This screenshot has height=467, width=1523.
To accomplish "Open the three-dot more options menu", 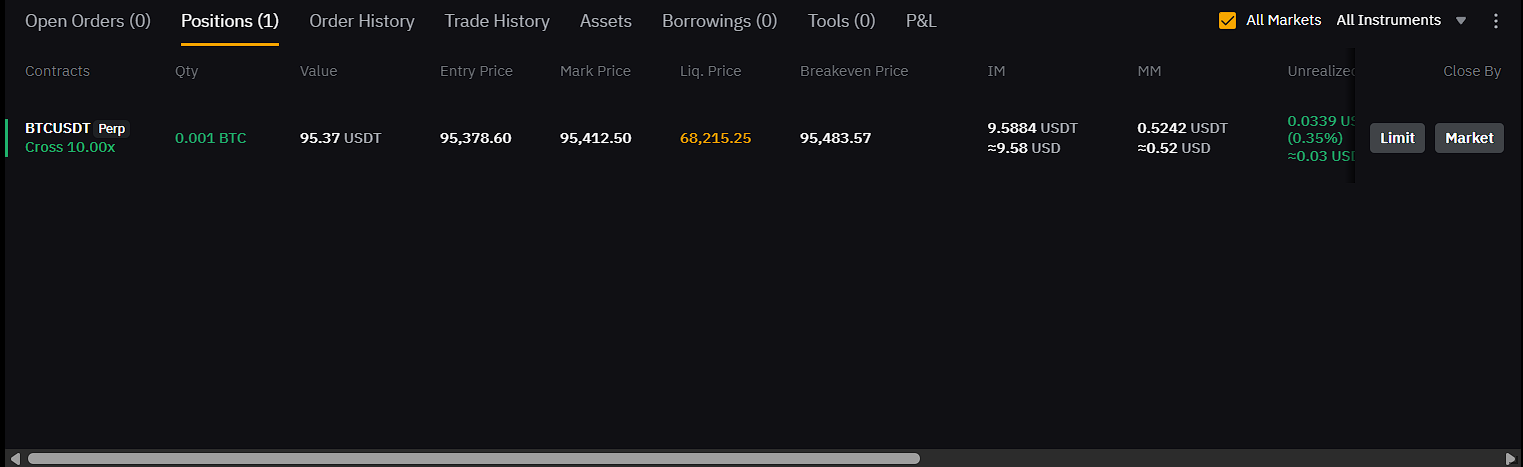I will (x=1496, y=21).
